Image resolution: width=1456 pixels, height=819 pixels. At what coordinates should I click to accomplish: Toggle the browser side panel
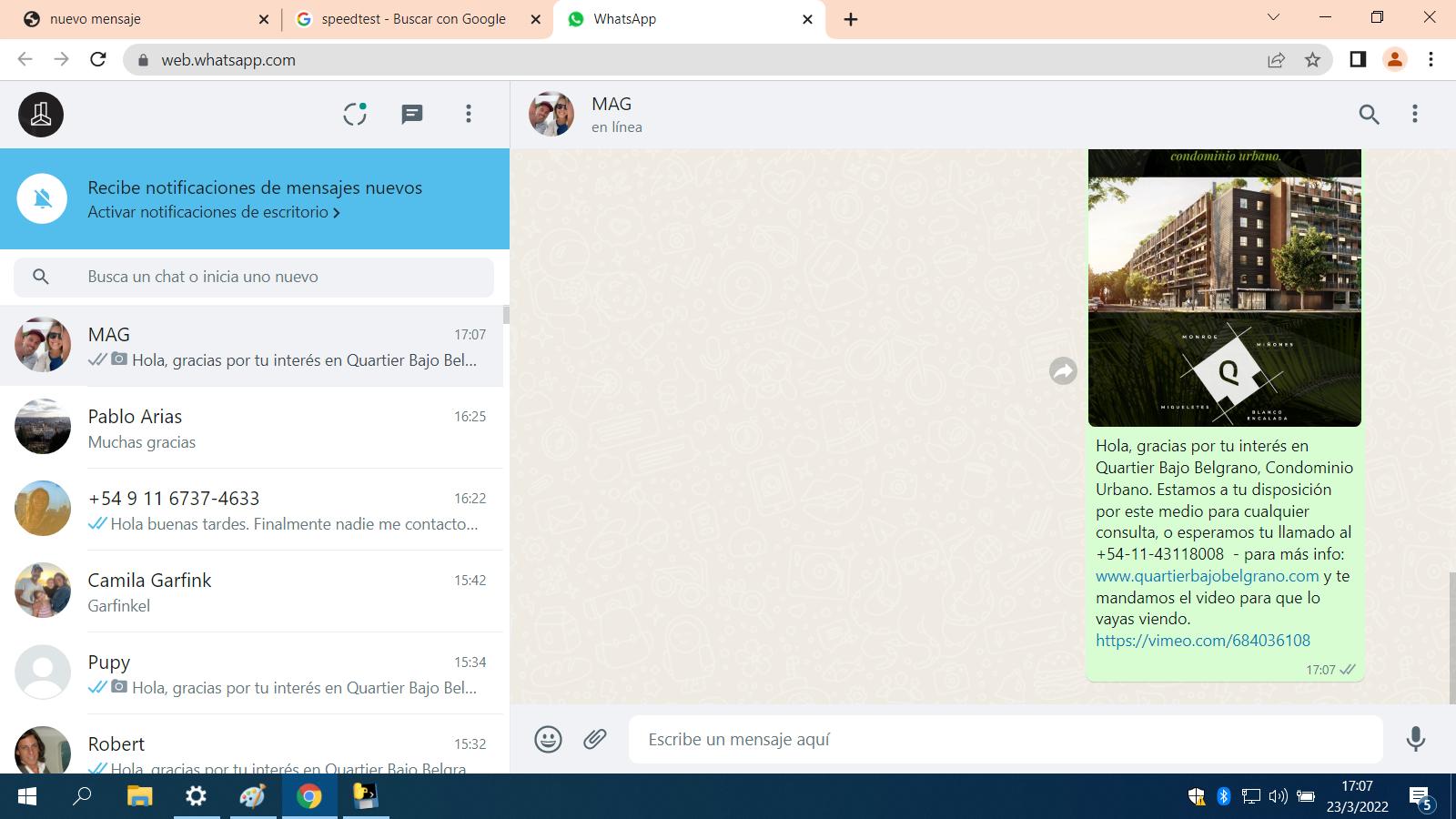(x=1358, y=59)
